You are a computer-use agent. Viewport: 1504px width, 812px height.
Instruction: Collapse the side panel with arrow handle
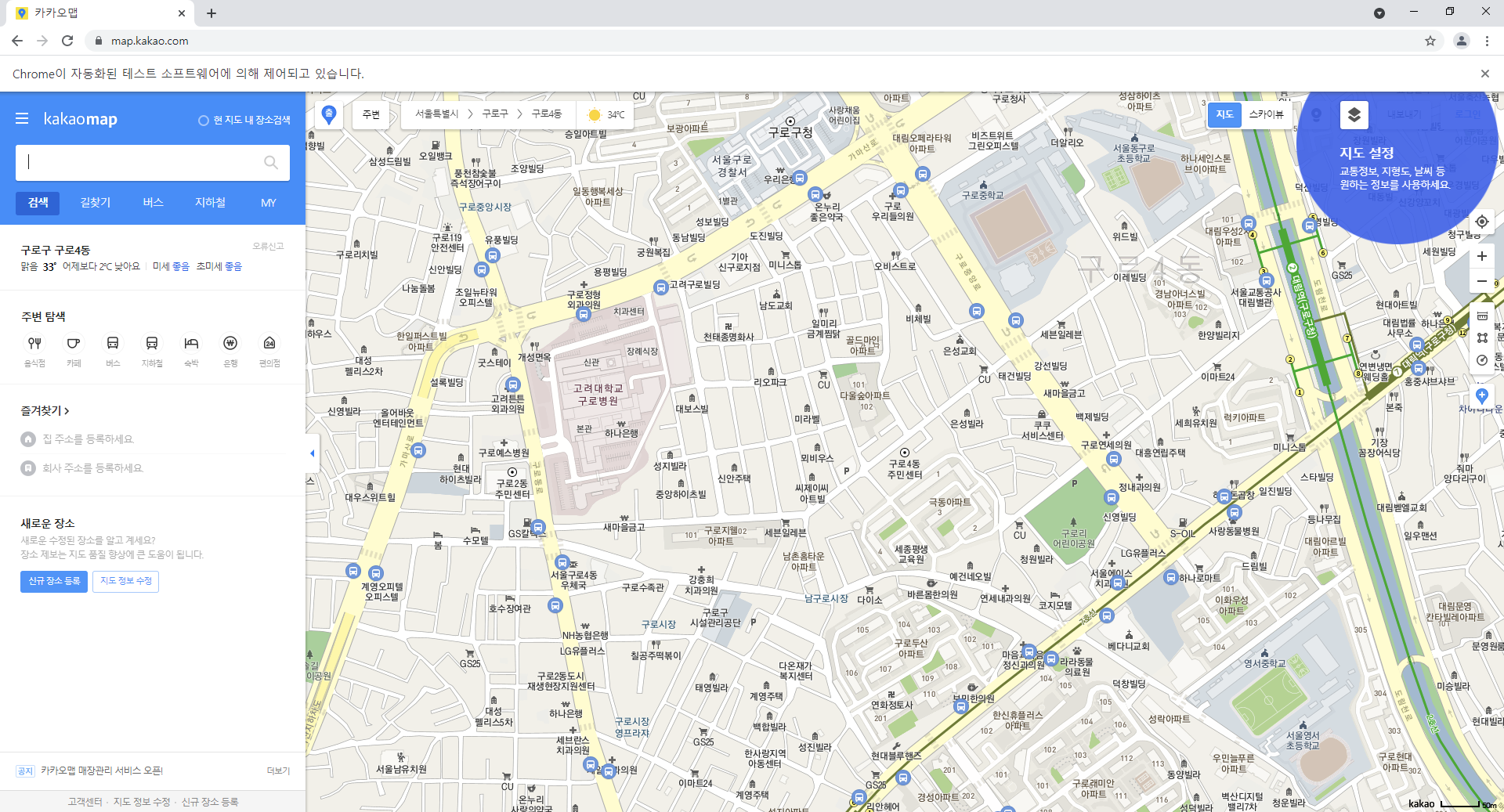coord(313,453)
